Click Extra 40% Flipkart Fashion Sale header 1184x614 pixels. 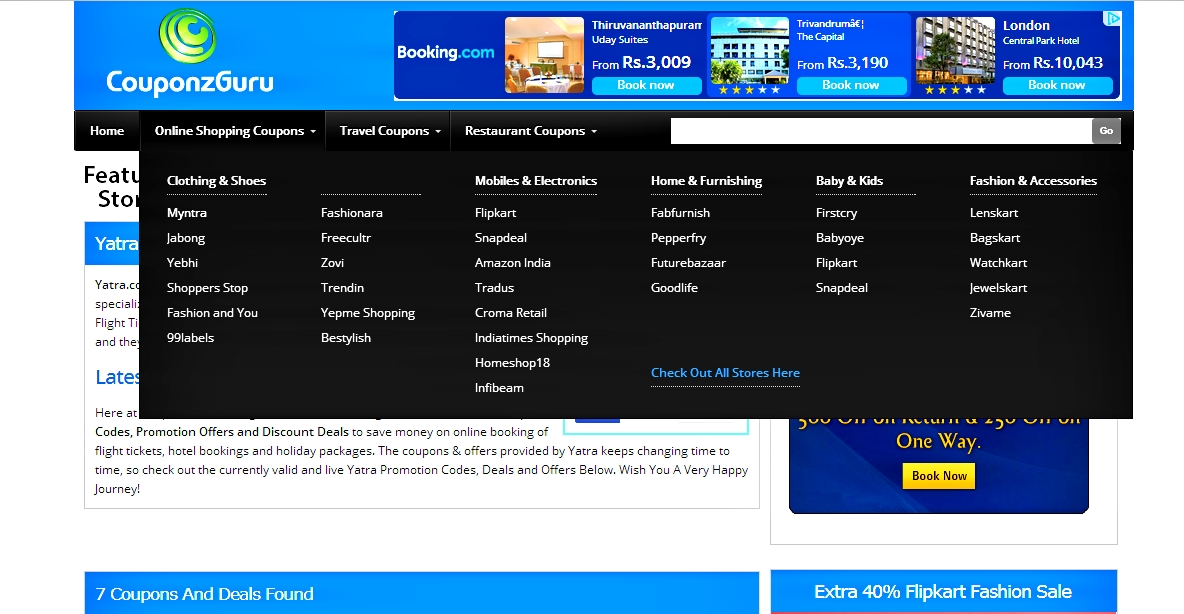point(943,592)
